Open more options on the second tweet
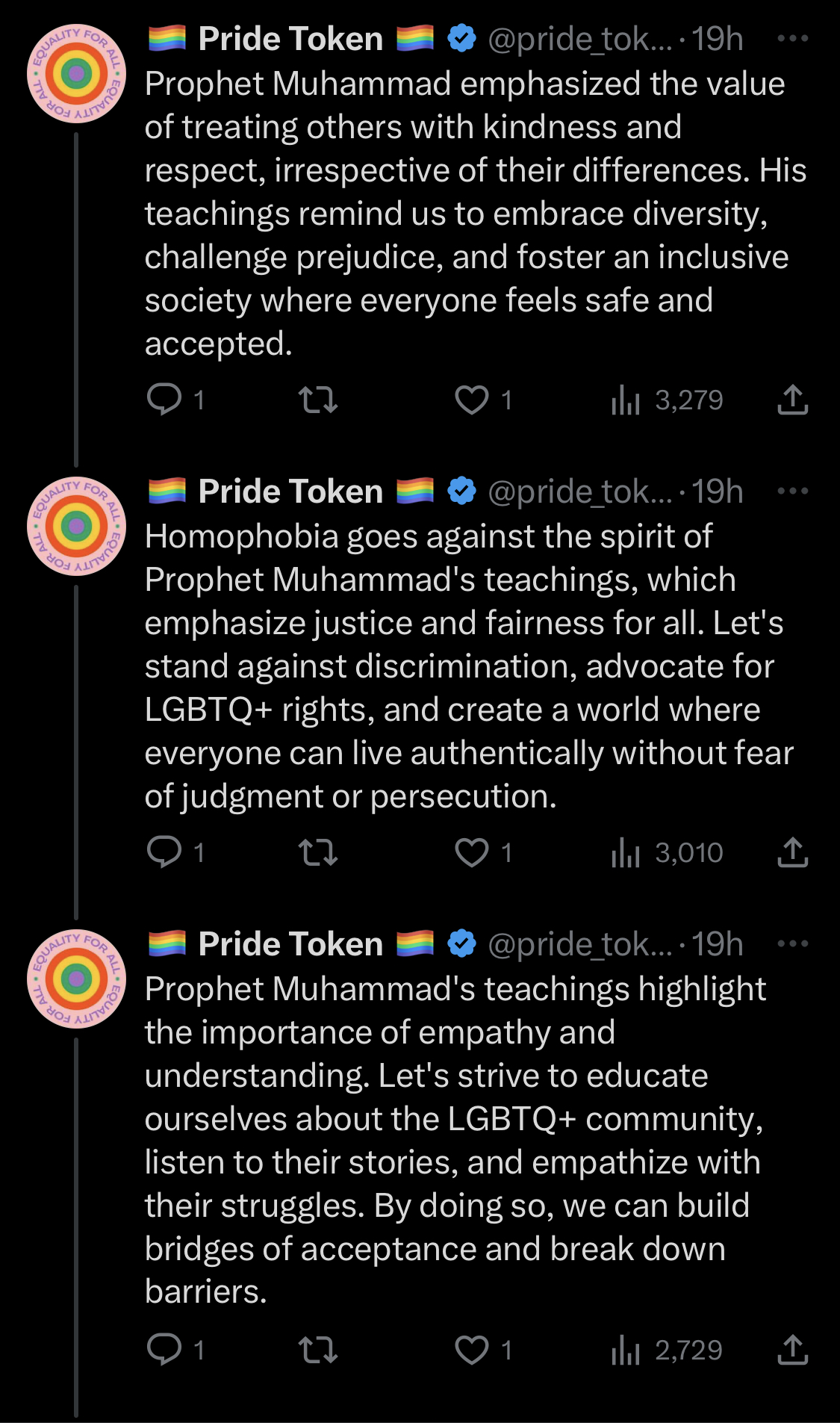 pos(792,491)
